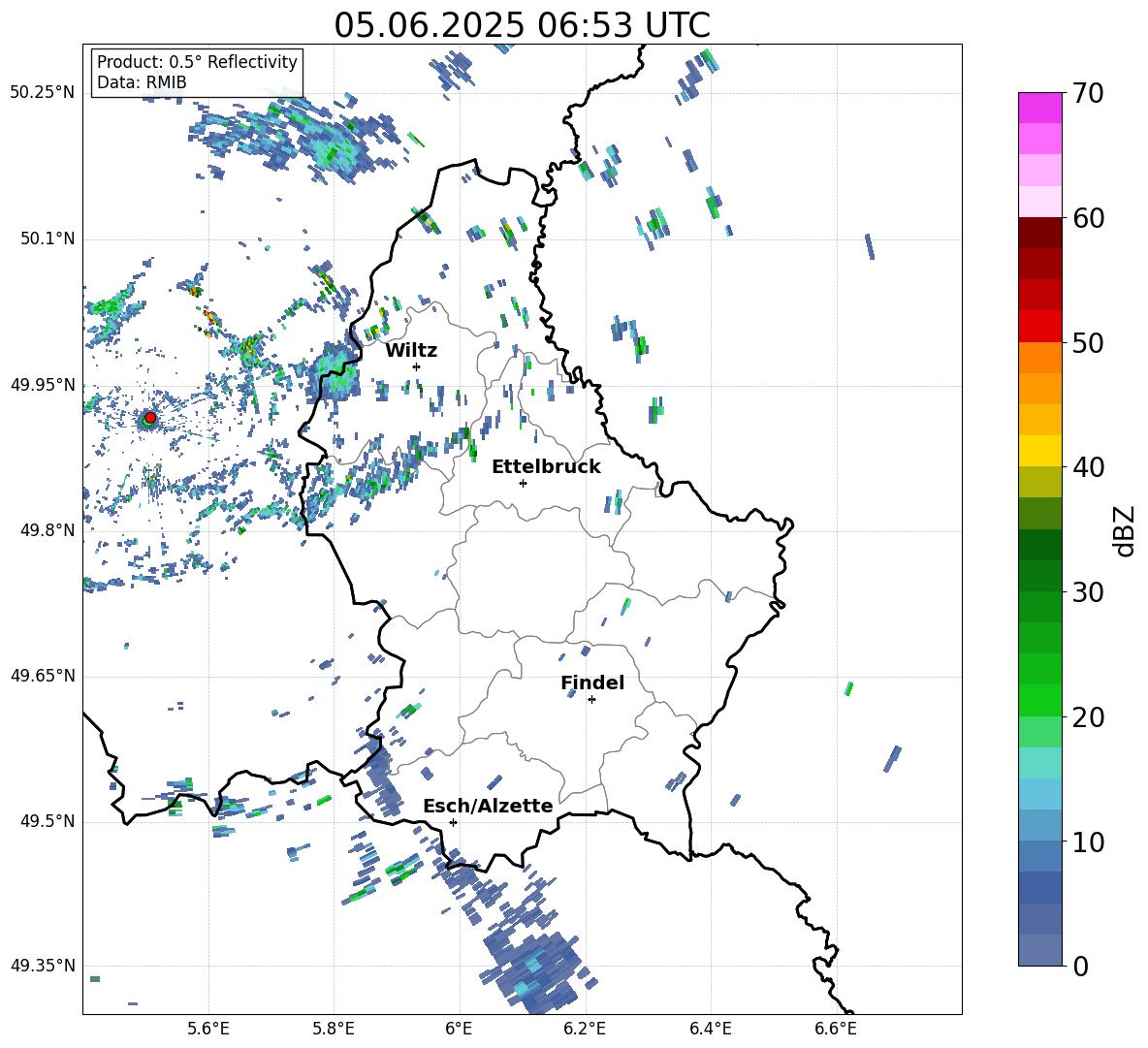Click the 70 tick on colorbar
1148x1048 pixels.
point(1088,93)
